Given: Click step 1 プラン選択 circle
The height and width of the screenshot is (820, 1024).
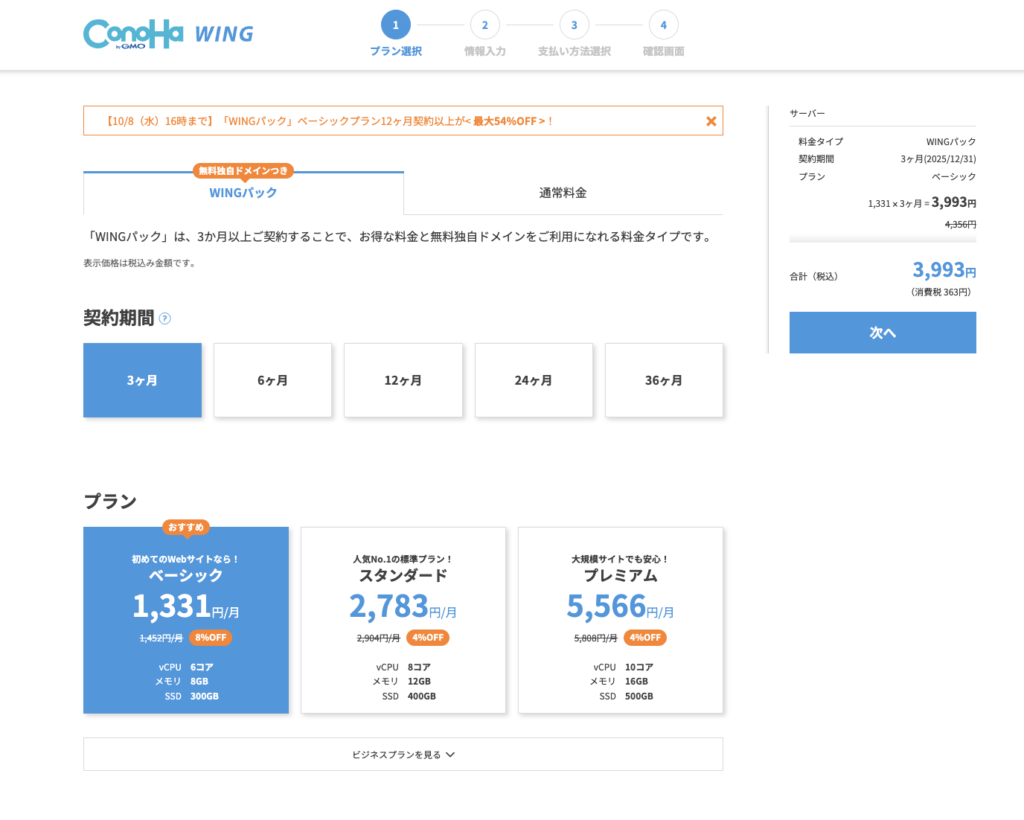Looking at the screenshot, I should (395, 25).
